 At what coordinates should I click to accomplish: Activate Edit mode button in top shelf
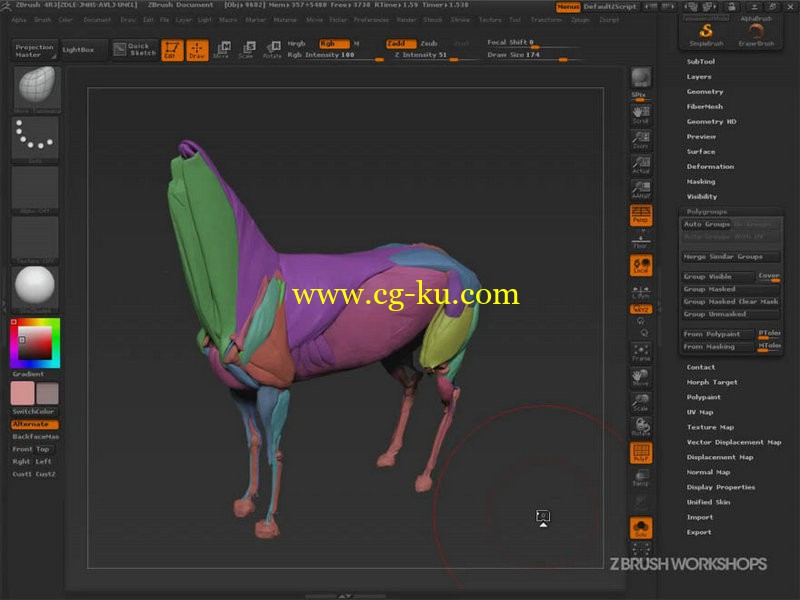172,50
